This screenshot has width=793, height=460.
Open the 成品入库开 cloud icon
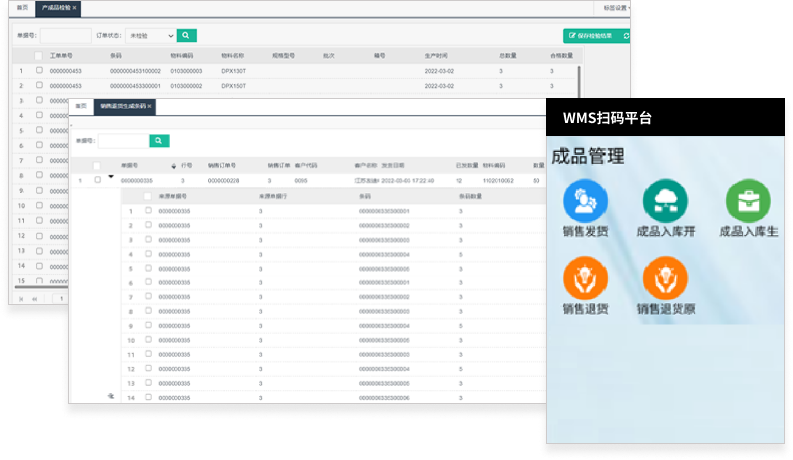point(664,202)
